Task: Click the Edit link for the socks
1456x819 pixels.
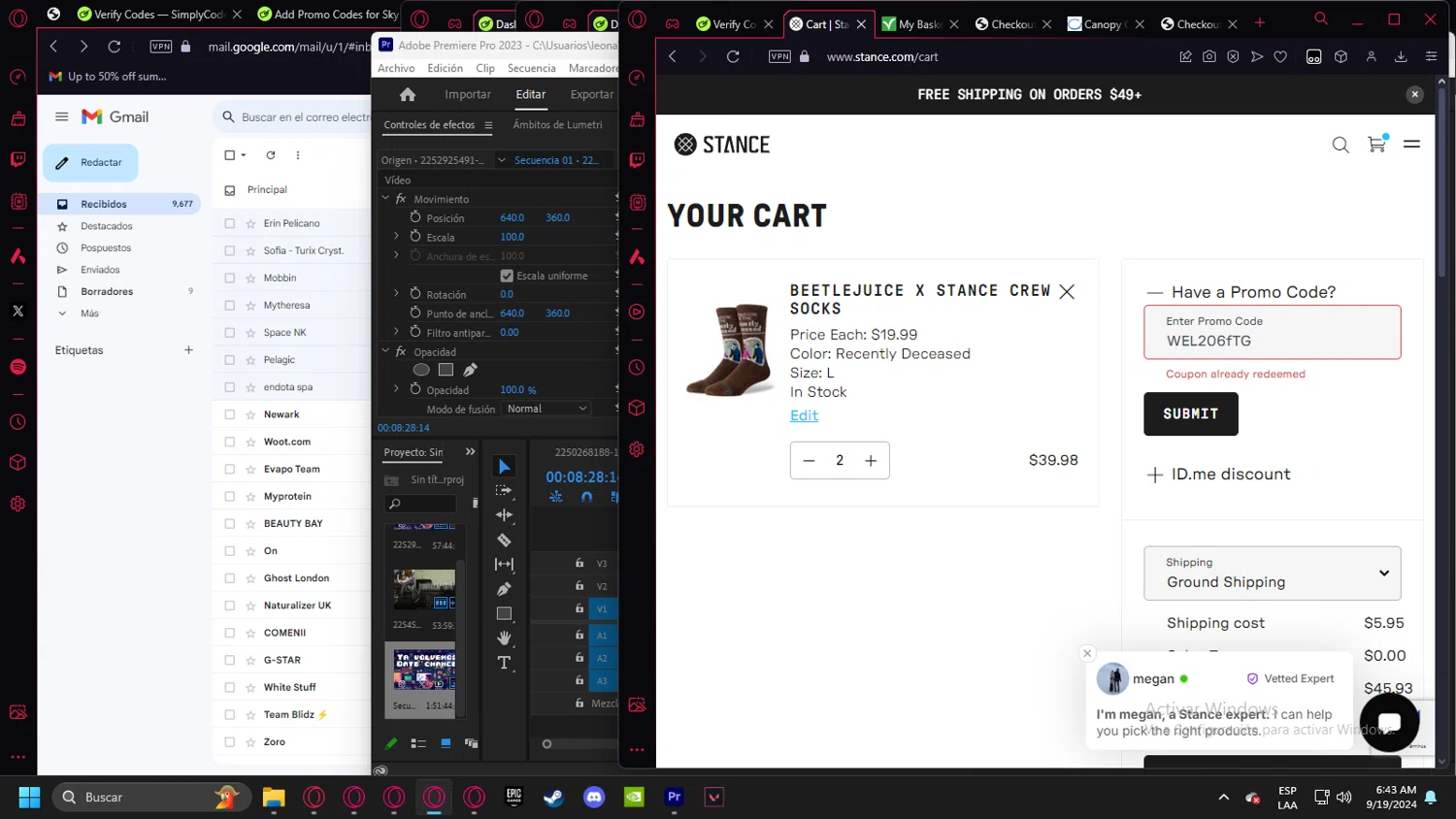Action: tap(804, 415)
